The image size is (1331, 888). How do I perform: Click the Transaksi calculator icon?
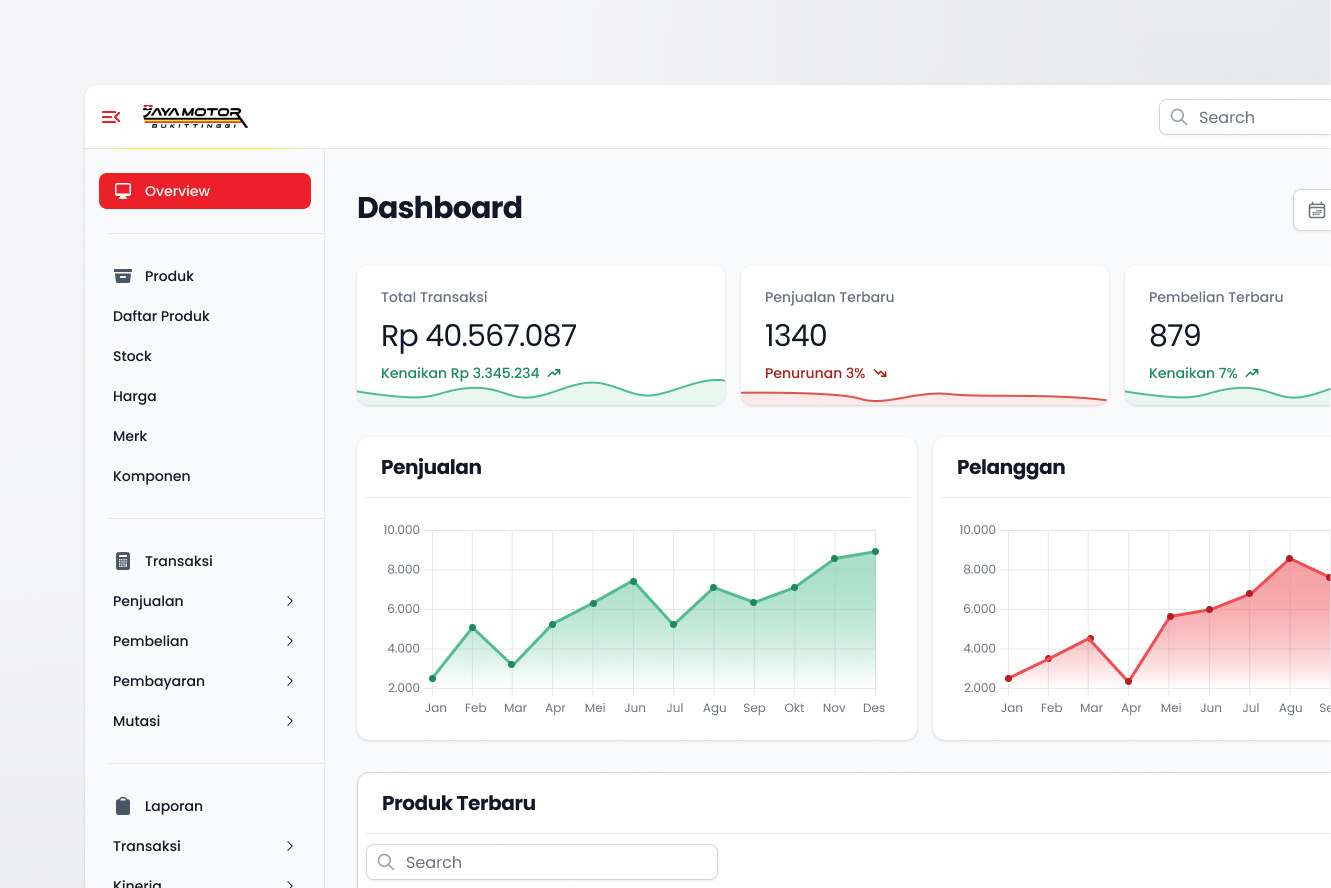[122, 561]
